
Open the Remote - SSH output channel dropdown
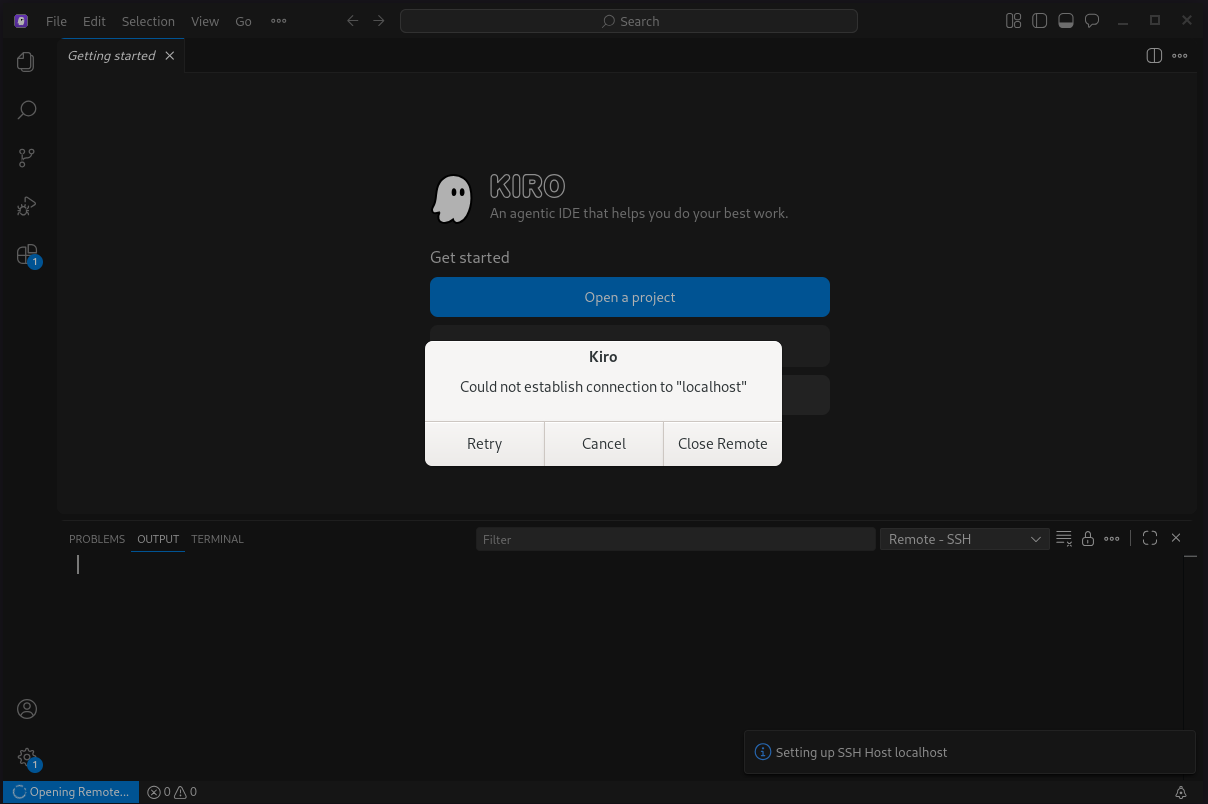964,539
